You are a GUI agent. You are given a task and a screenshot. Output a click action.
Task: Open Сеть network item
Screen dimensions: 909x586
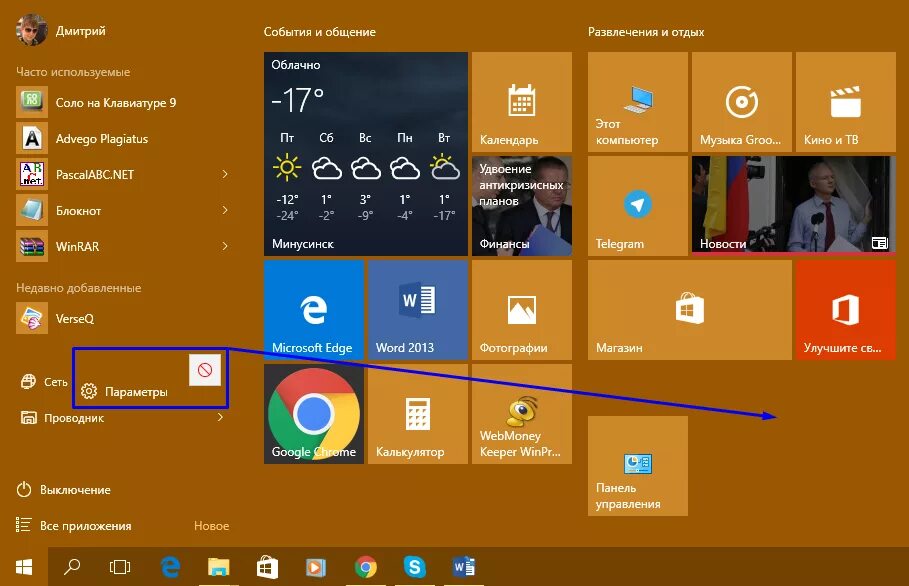click(44, 382)
